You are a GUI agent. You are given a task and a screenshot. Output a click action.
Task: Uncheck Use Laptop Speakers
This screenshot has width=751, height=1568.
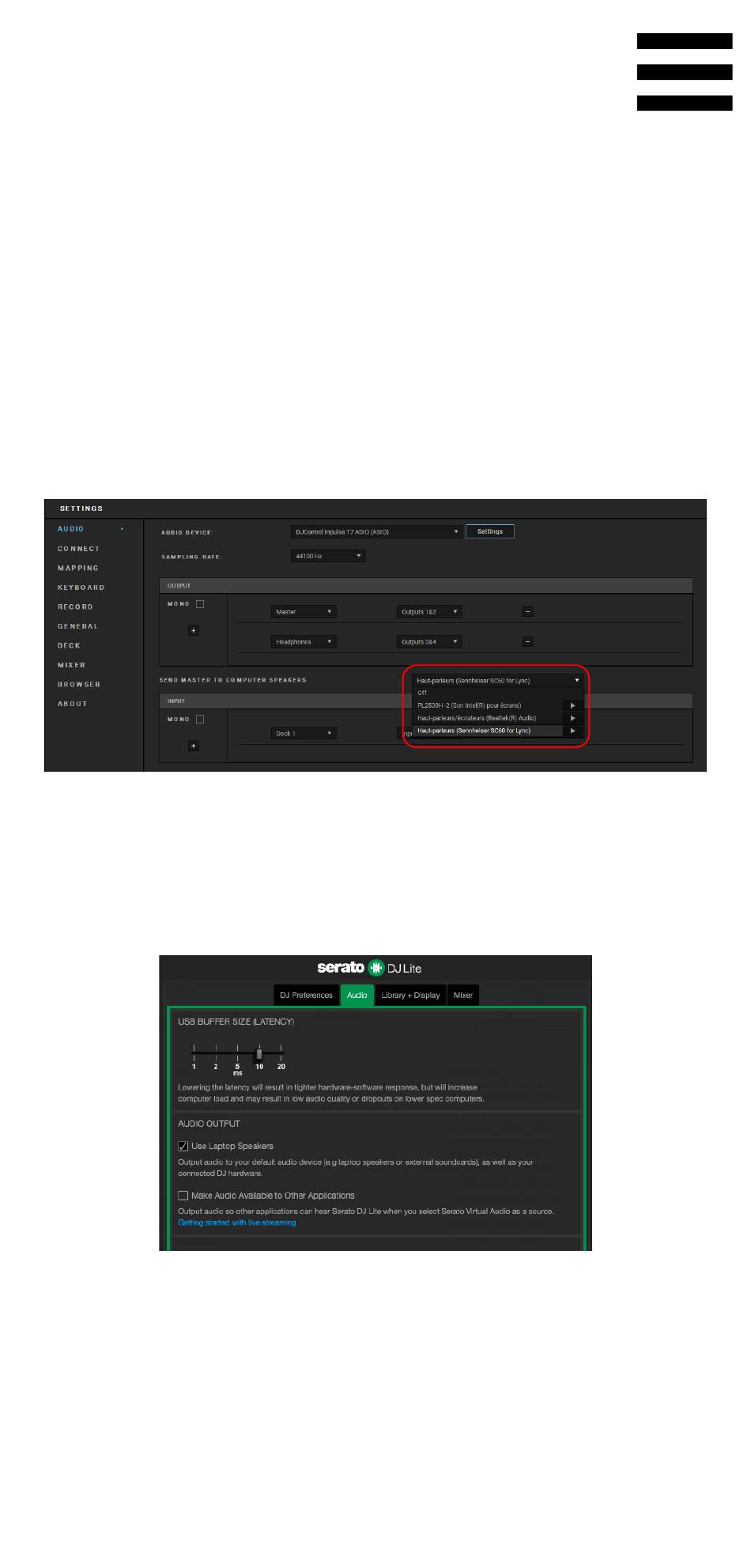pos(183,1146)
